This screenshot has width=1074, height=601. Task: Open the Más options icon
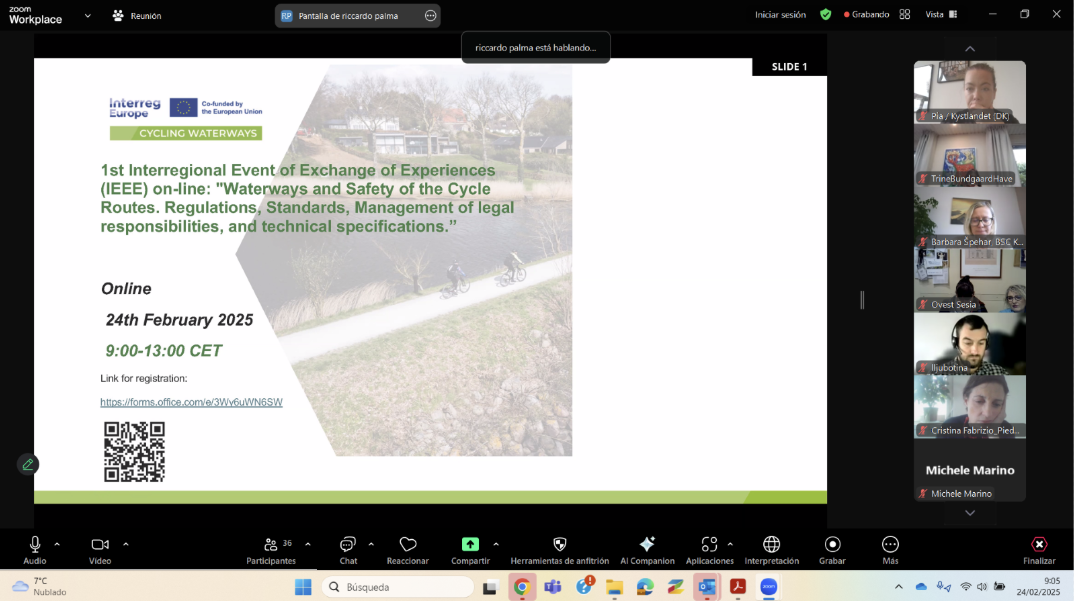[889, 545]
